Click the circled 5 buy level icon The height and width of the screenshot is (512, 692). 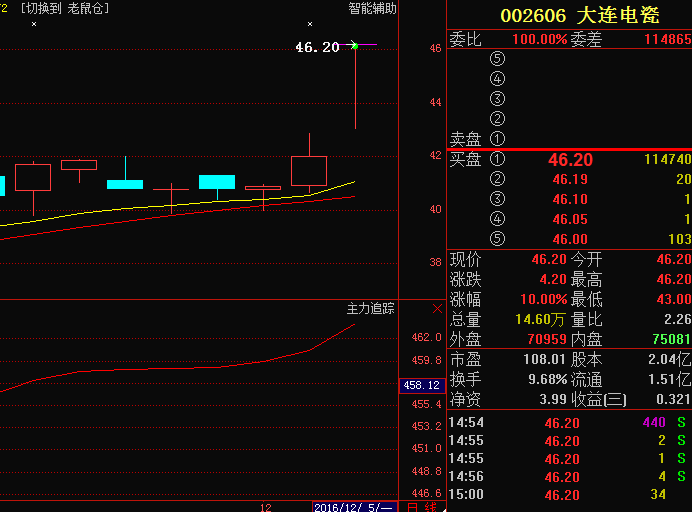click(497, 239)
